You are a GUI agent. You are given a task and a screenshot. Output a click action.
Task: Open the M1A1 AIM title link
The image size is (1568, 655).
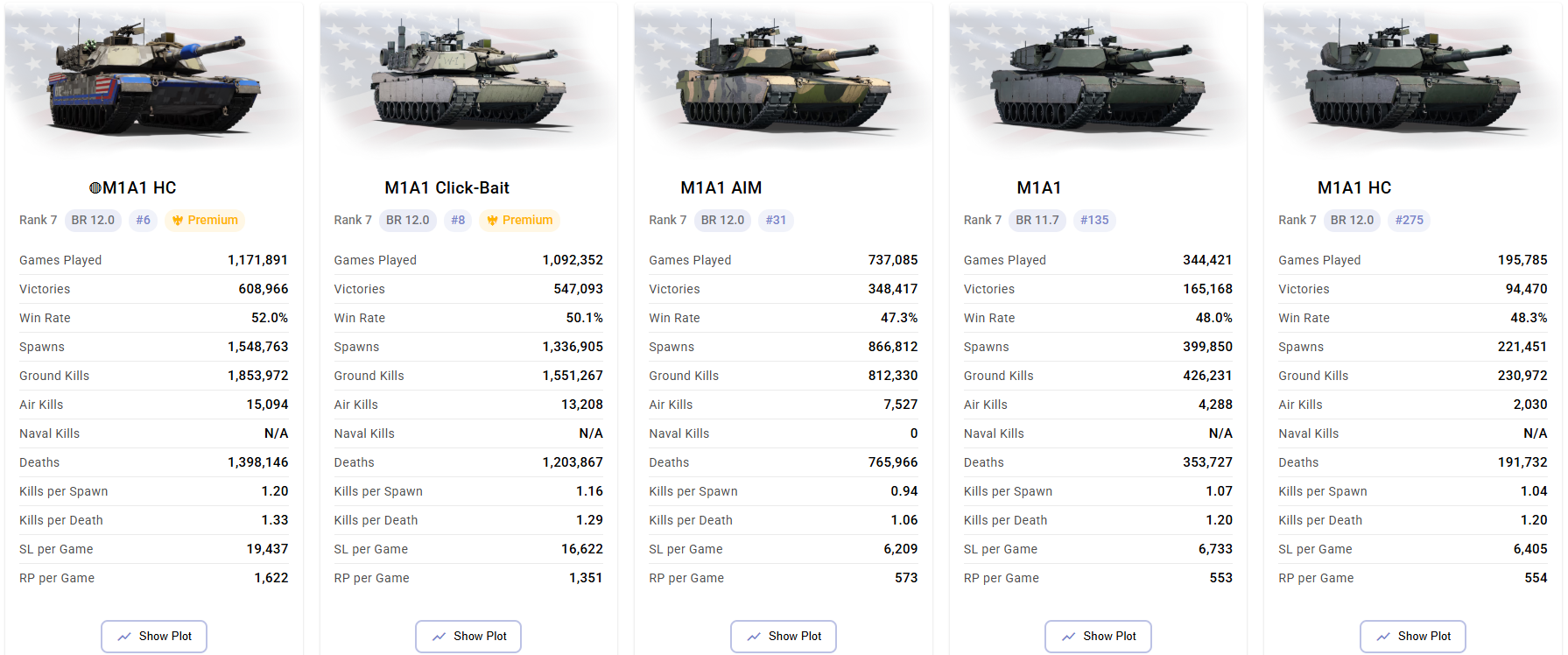[x=721, y=187]
